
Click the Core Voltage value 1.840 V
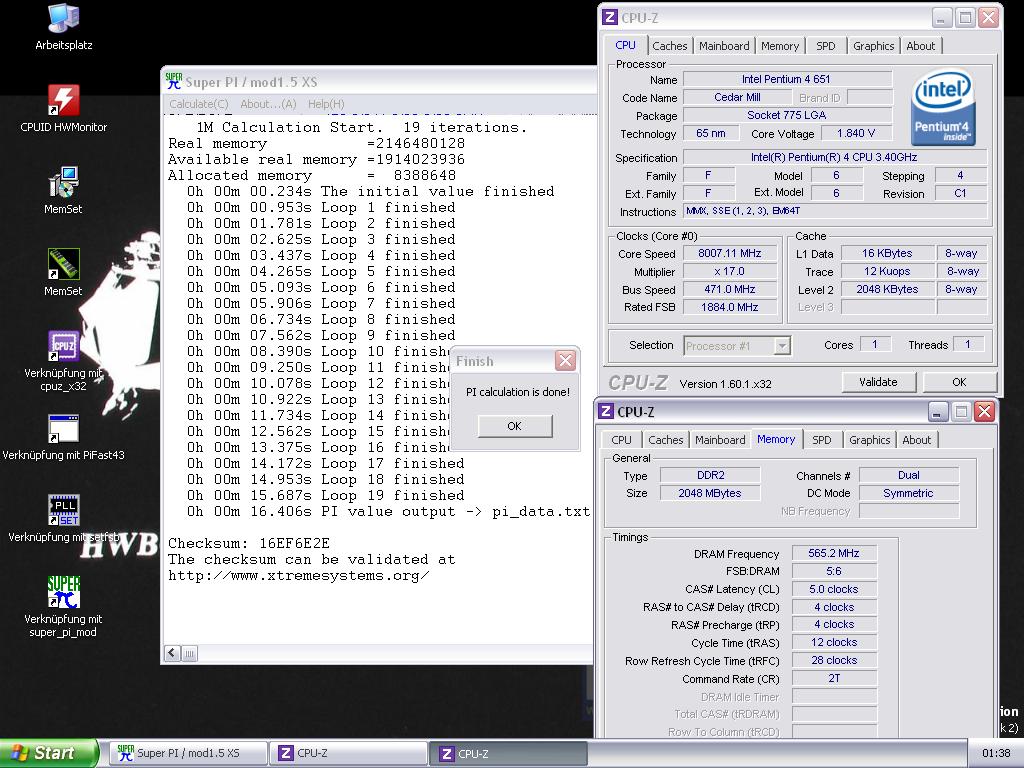click(x=856, y=133)
